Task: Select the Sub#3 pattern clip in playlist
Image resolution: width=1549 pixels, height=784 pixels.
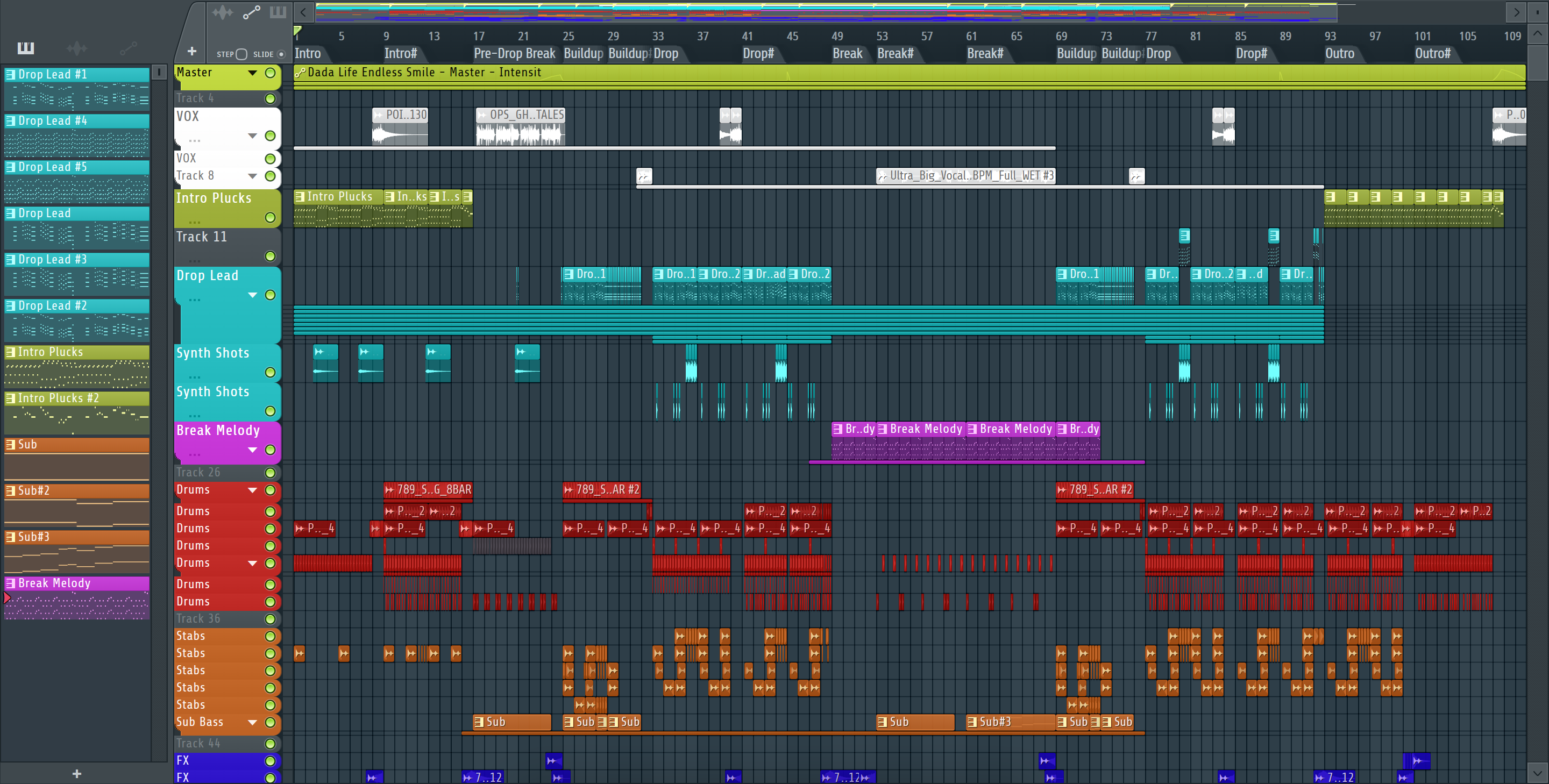Action: (1011, 722)
